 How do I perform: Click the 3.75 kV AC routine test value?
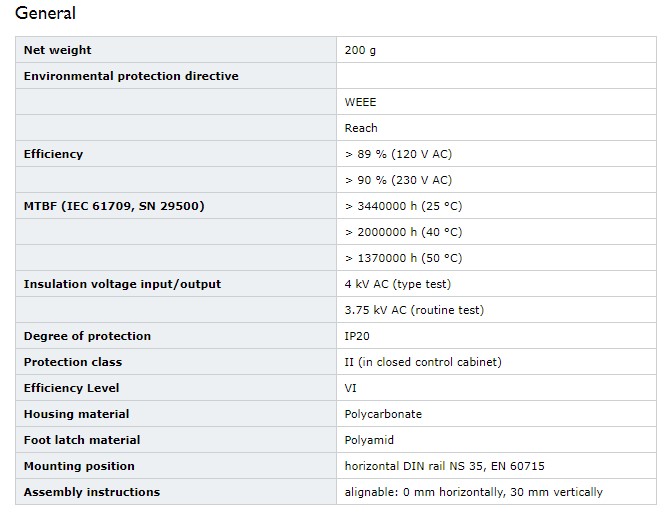pos(414,310)
